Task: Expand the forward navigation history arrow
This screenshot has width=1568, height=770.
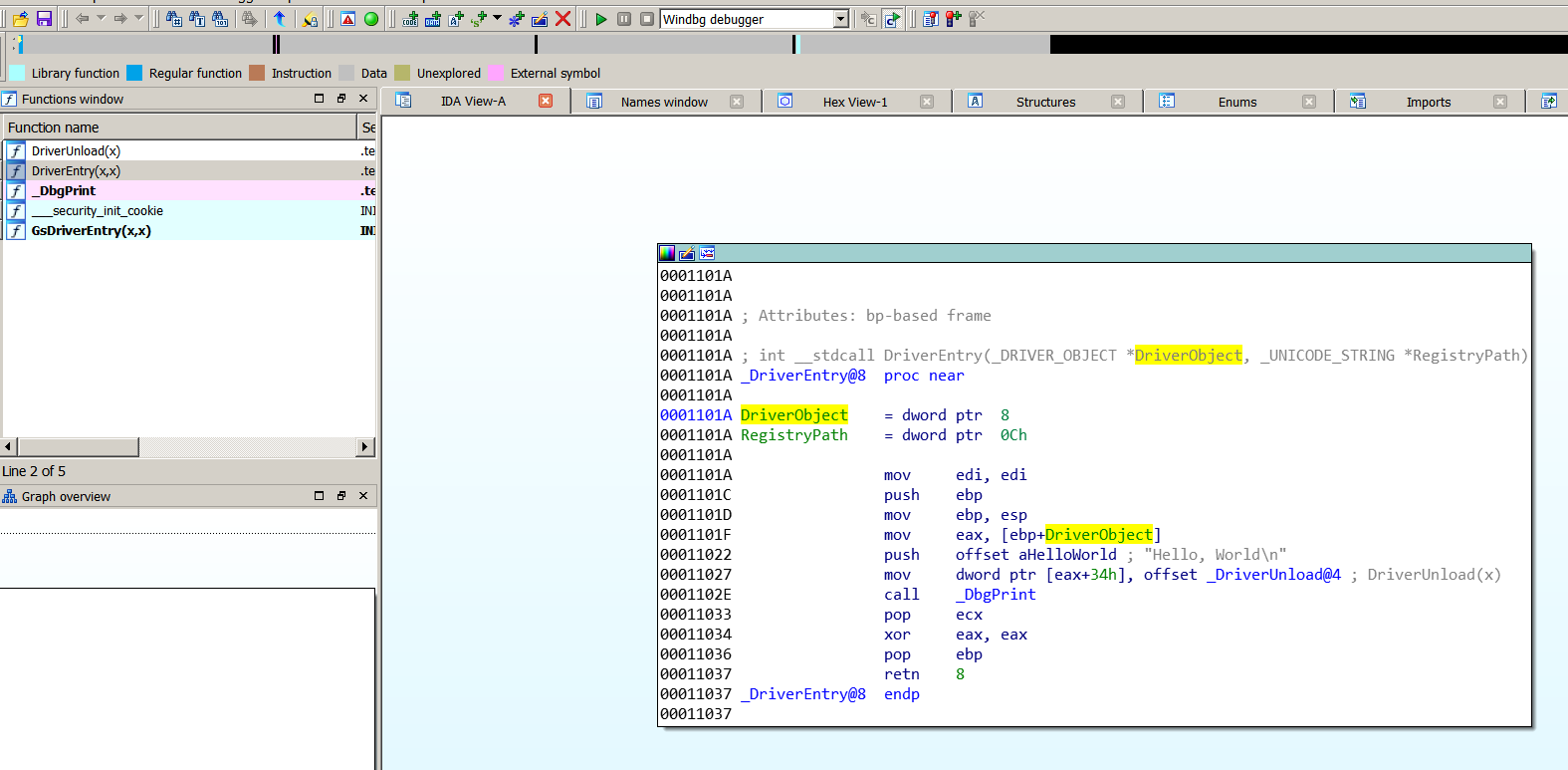Action: point(139,19)
